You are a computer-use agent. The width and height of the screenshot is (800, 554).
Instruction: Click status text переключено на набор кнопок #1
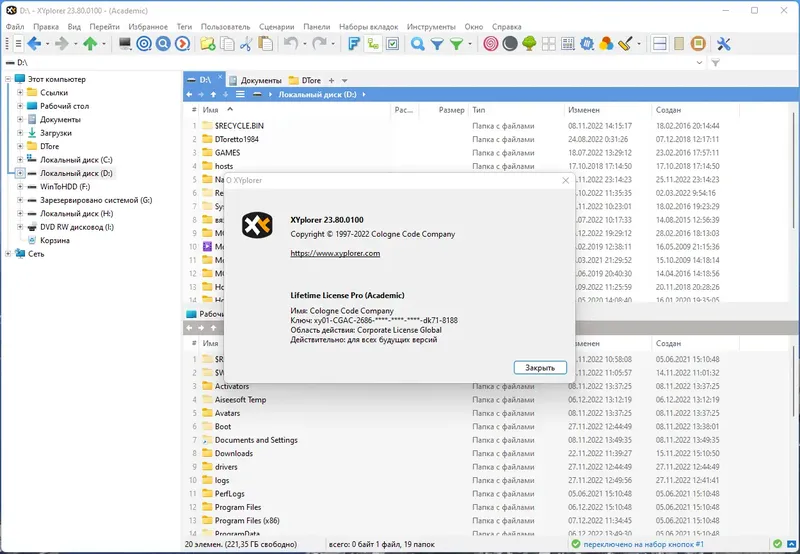[x=643, y=544]
